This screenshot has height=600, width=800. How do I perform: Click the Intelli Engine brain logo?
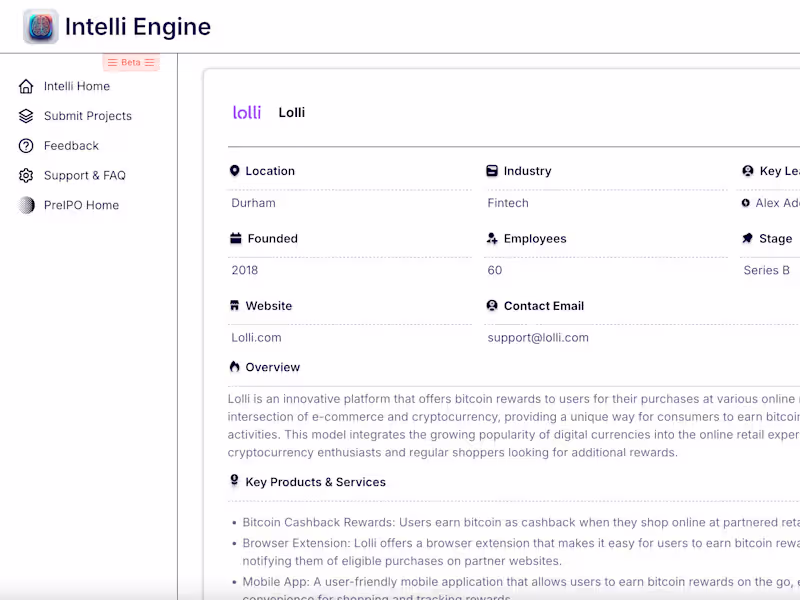[x=41, y=27]
